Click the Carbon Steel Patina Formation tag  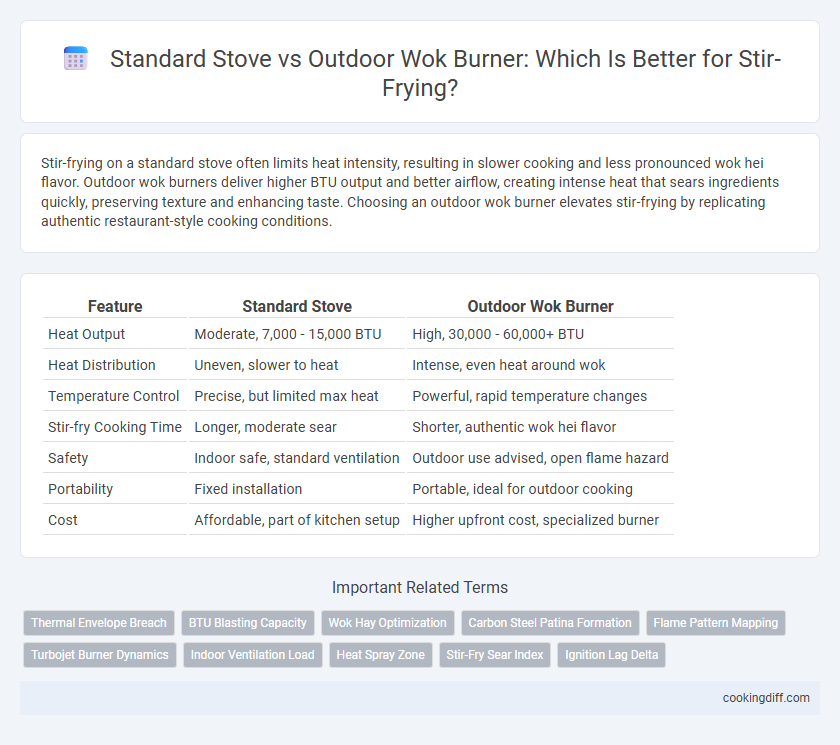pos(550,623)
